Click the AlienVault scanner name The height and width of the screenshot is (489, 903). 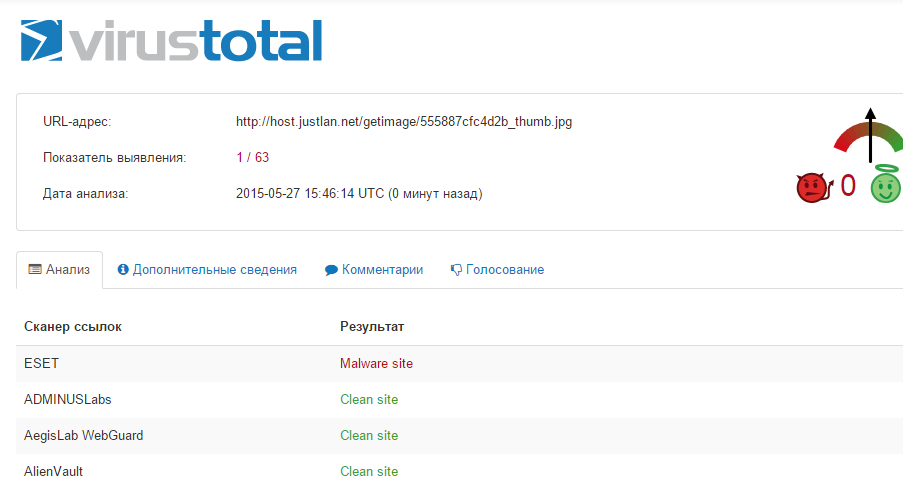(54, 471)
